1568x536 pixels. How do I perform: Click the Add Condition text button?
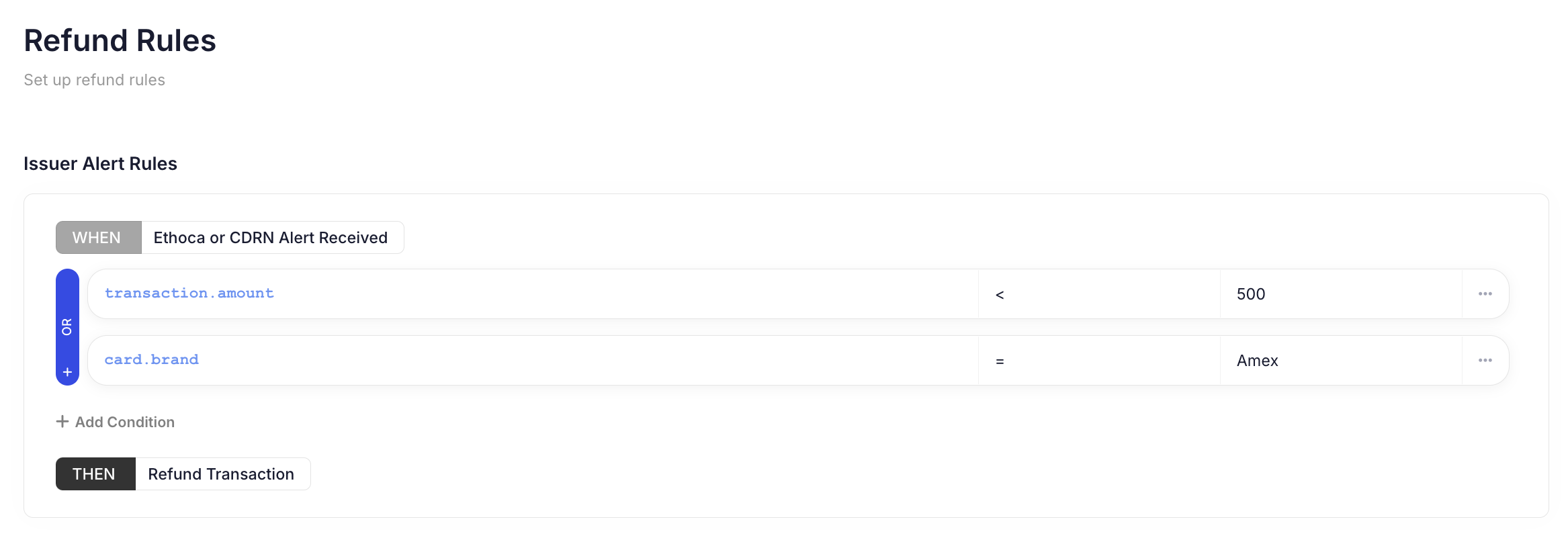coord(125,422)
